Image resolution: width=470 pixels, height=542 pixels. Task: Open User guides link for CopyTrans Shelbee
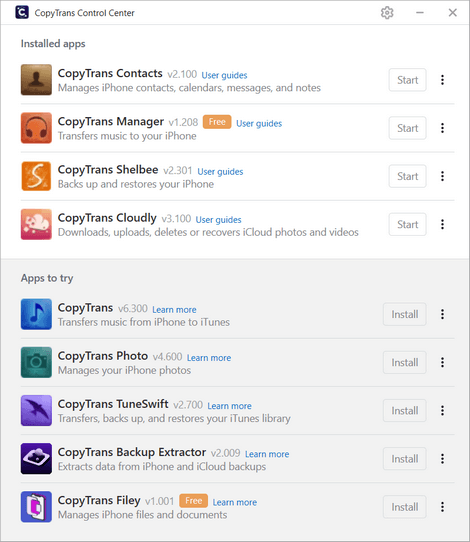pyautogui.click(x=220, y=171)
